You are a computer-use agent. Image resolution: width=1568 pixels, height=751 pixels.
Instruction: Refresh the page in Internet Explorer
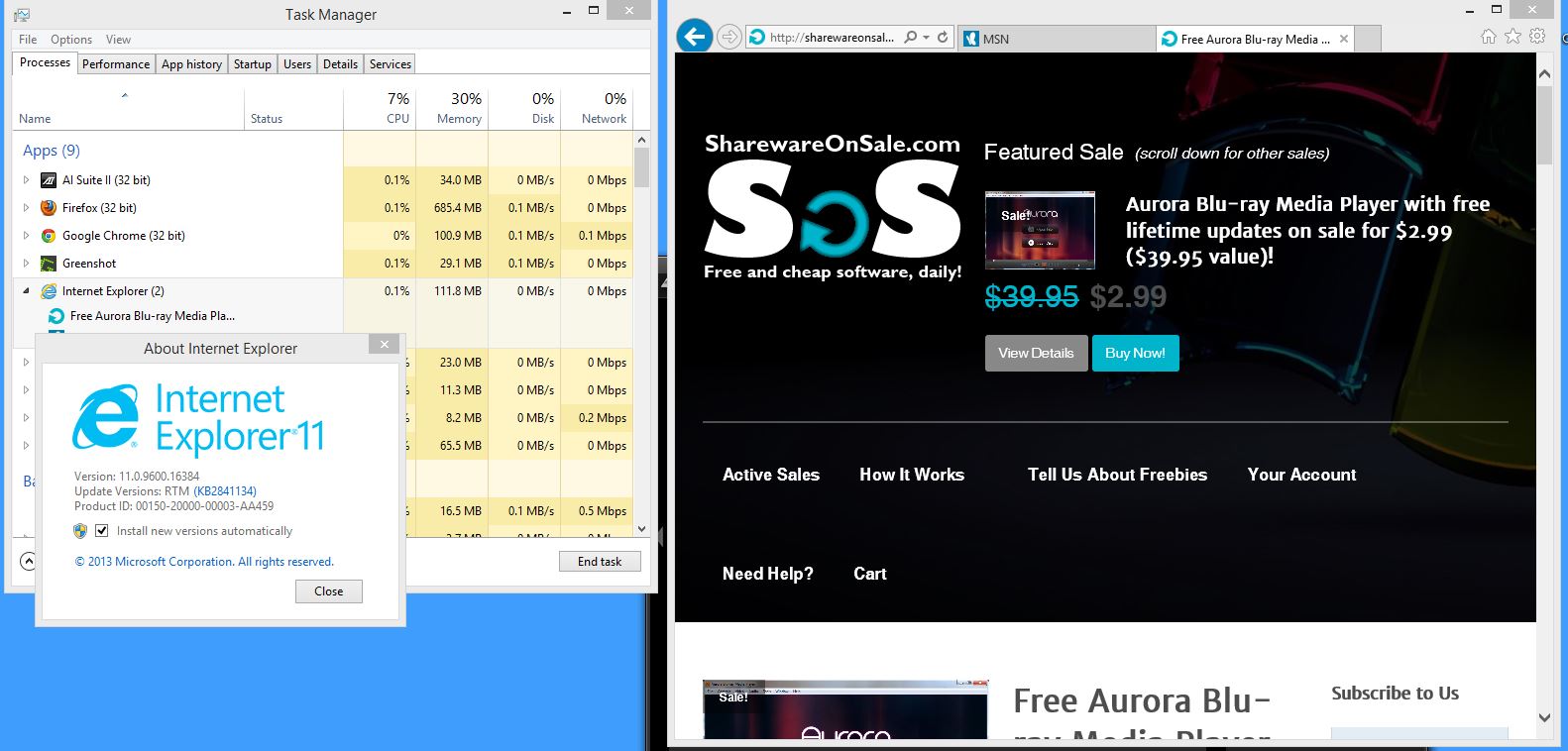click(x=943, y=38)
